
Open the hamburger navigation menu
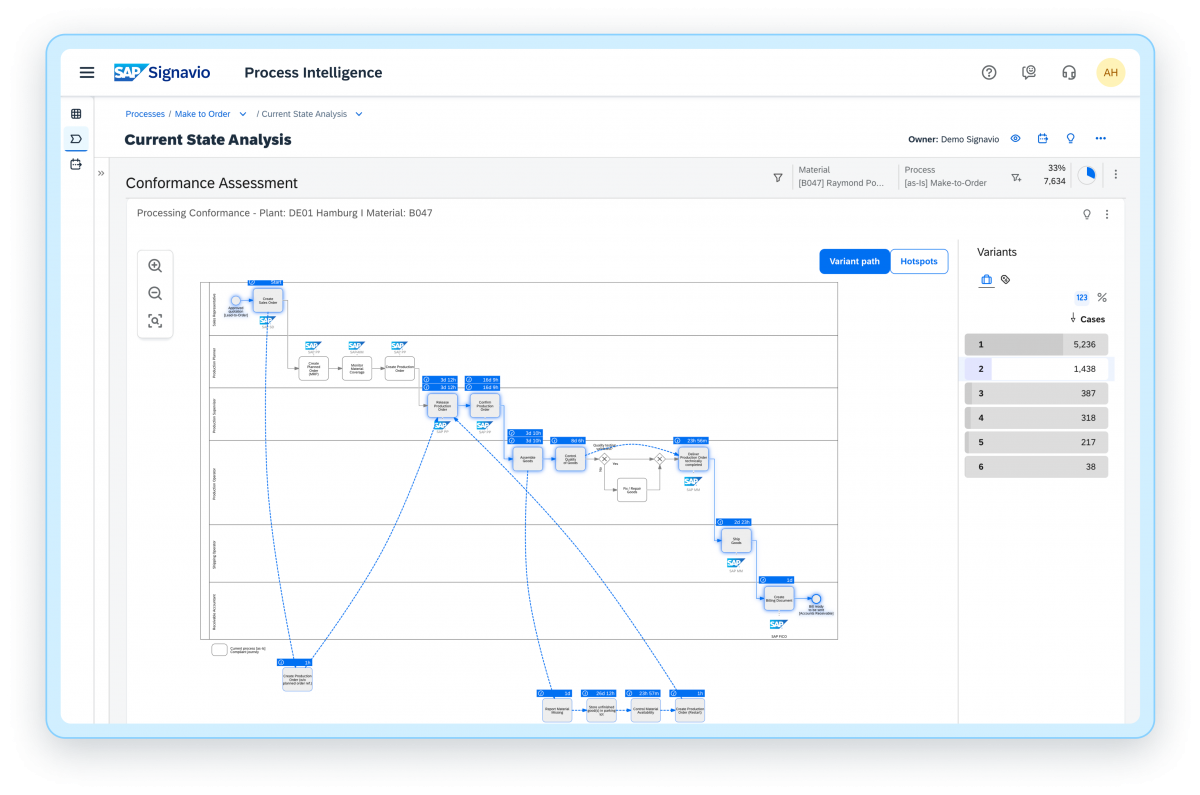[x=87, y=72]
